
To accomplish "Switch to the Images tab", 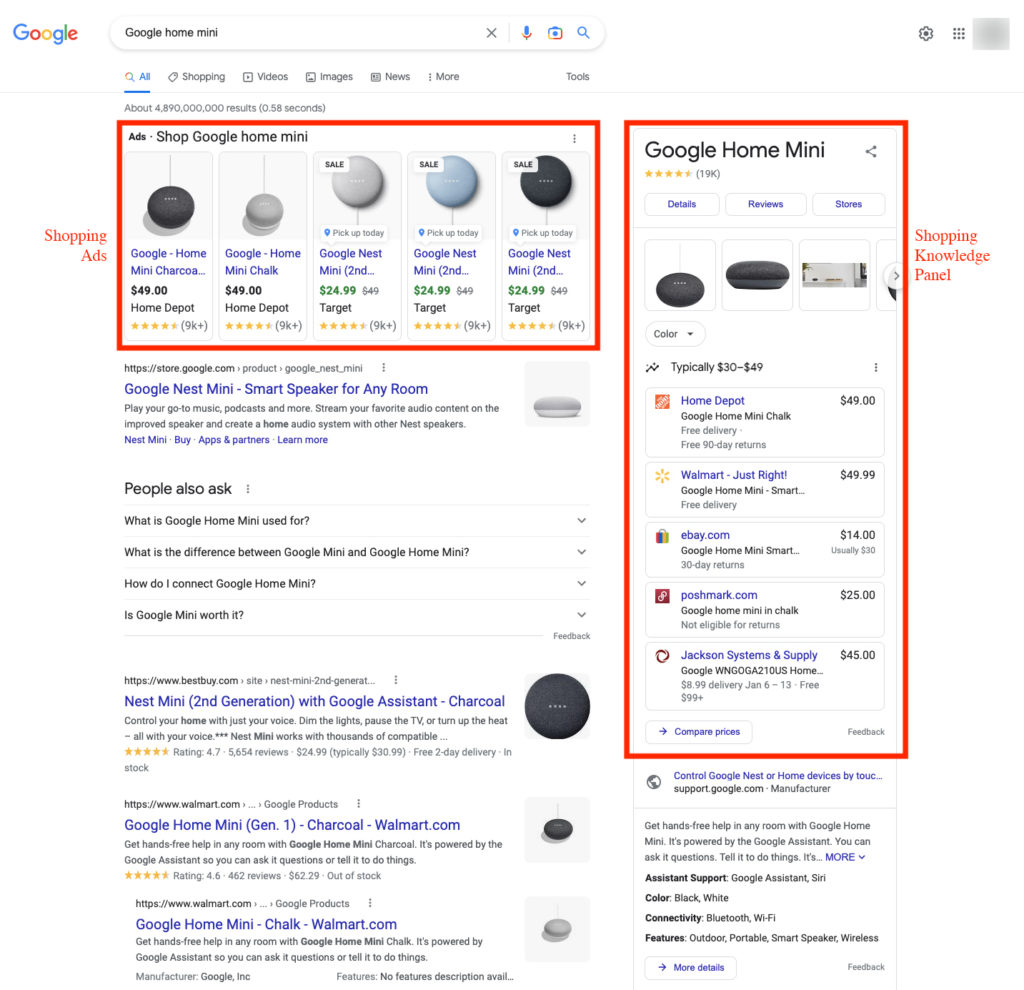I will click(329, 76).
